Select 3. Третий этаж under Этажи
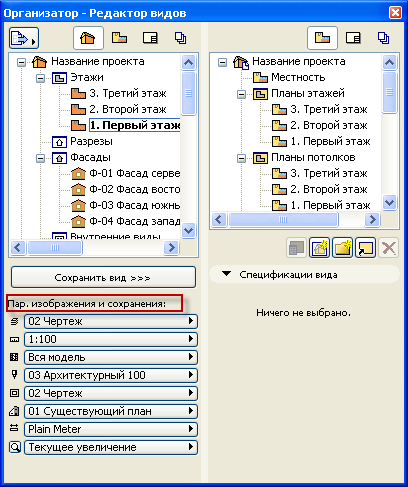 pyautogui.click(x=119, y=93)
